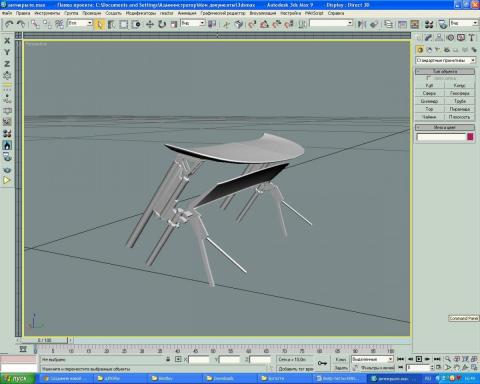The width and height of the screenshot is (480, 384).
Task: Toggle the Angle Snap icon
Action: click(264, 24)
